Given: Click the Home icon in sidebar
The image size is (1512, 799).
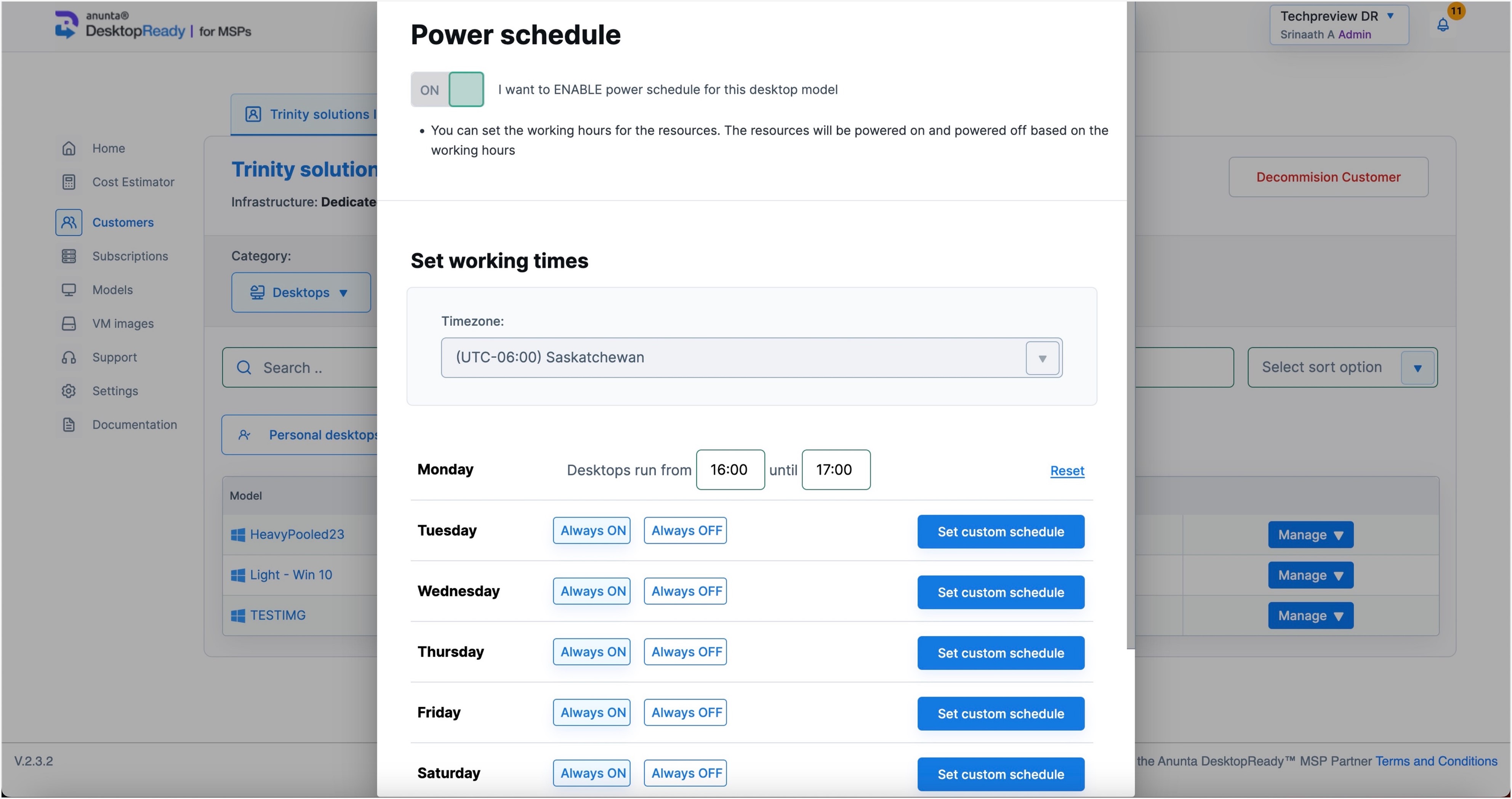Looking at the screenshot, I should coord(69,149).
